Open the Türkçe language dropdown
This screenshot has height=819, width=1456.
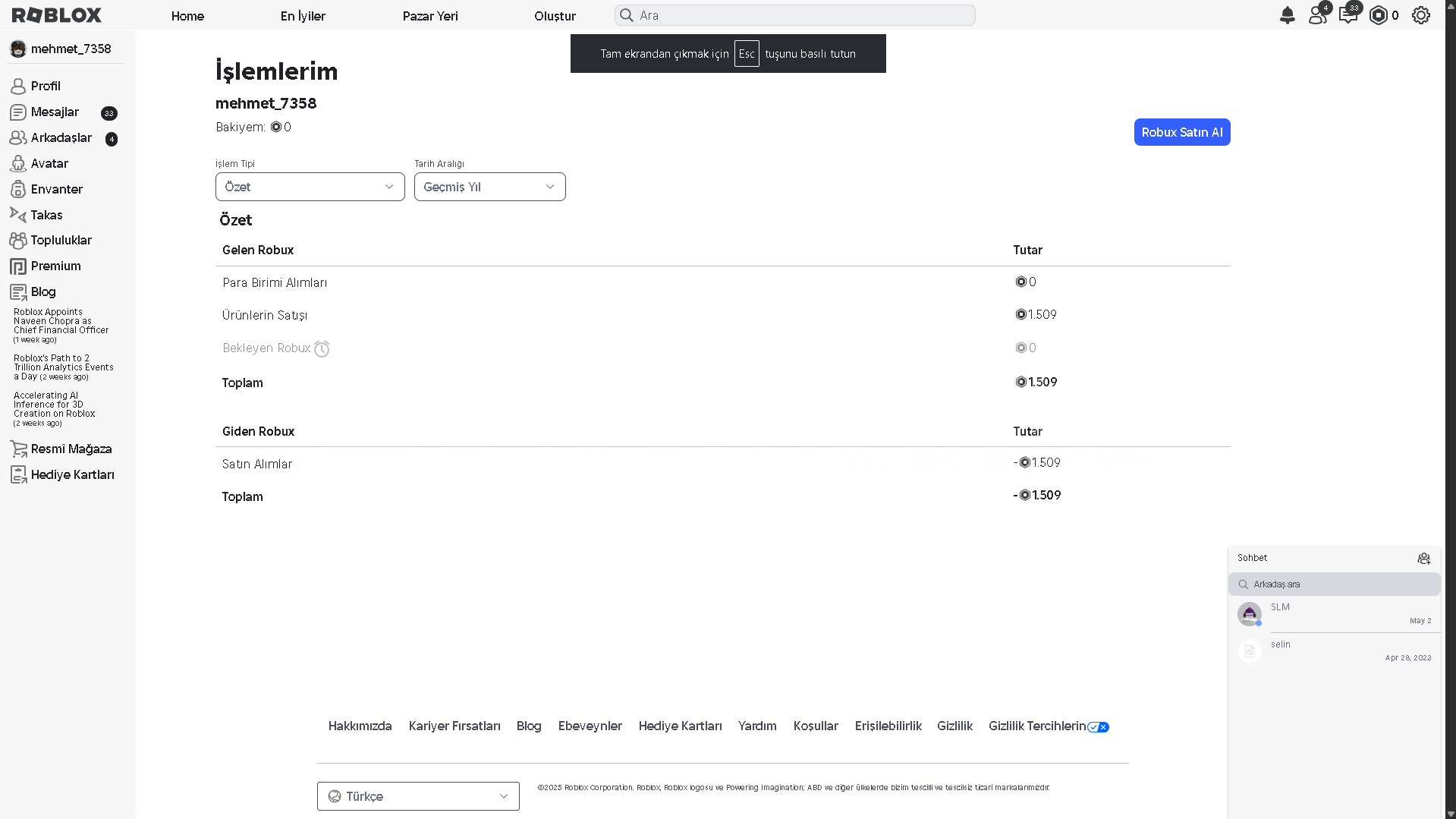click(418, 796)
